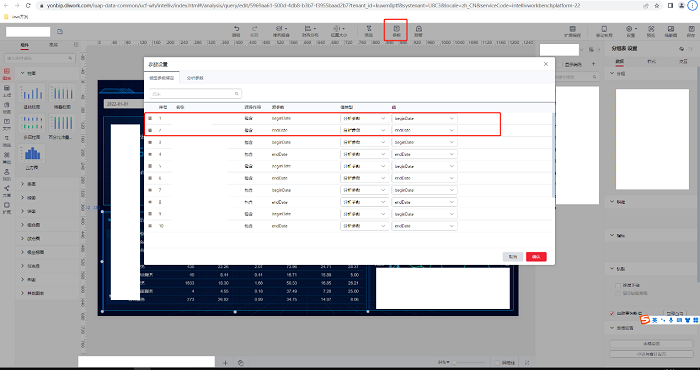
Task: Toggle the checkbox beside the zoom slider
Action: [x=497, y=363]
